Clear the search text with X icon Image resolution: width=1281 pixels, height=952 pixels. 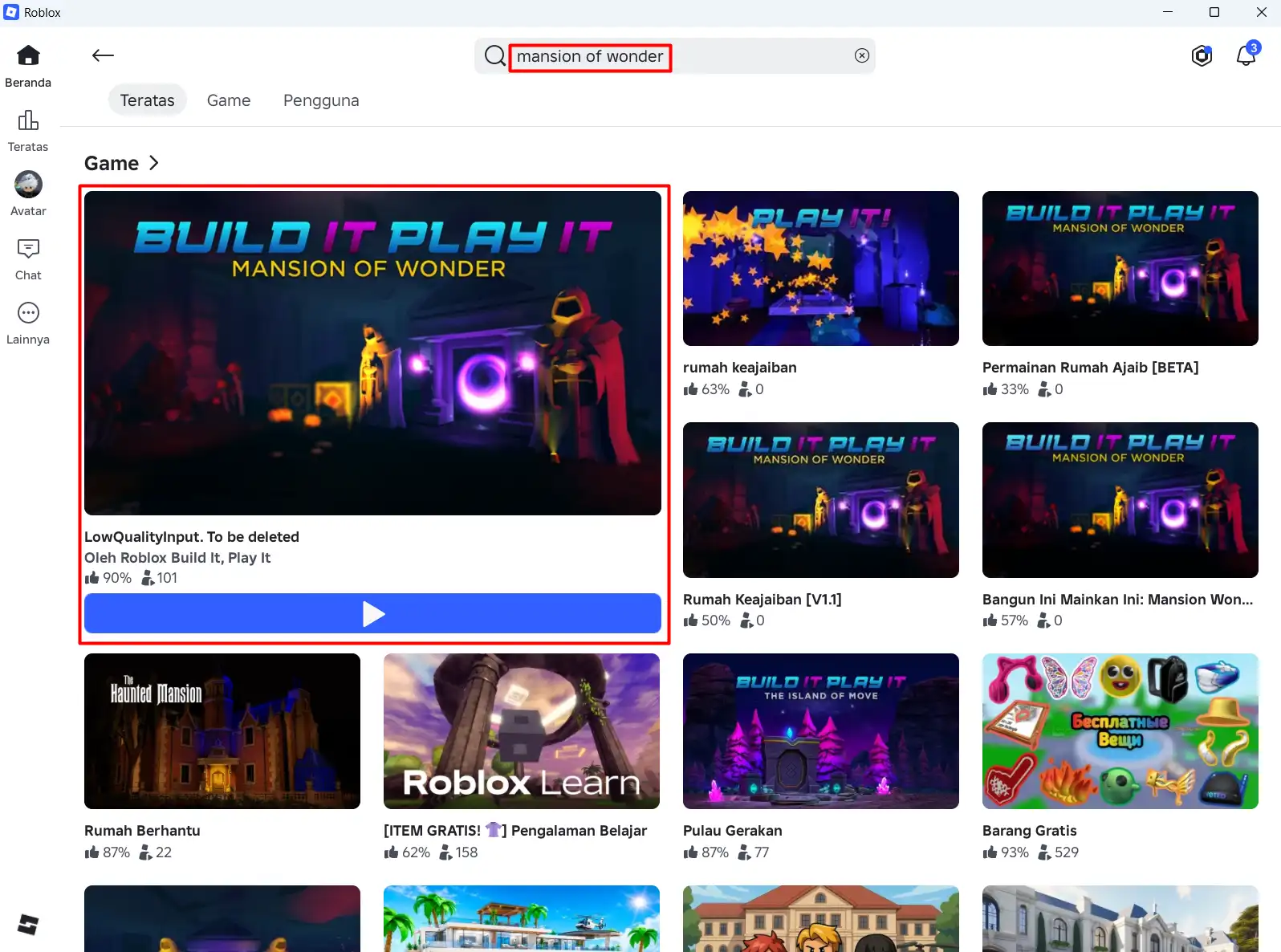[x=862, y=55]
